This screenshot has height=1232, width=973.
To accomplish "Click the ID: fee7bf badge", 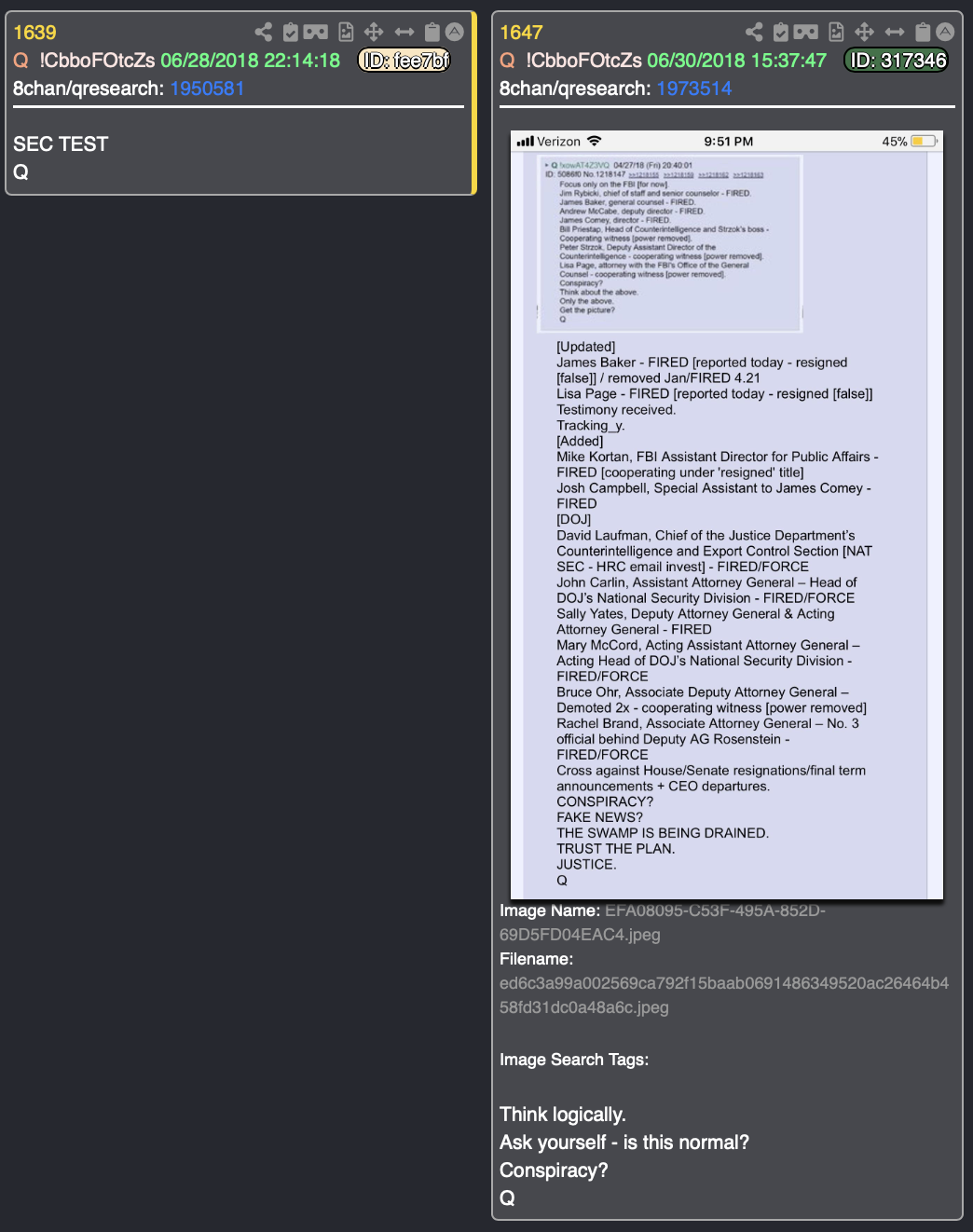I will click(404, 61).
